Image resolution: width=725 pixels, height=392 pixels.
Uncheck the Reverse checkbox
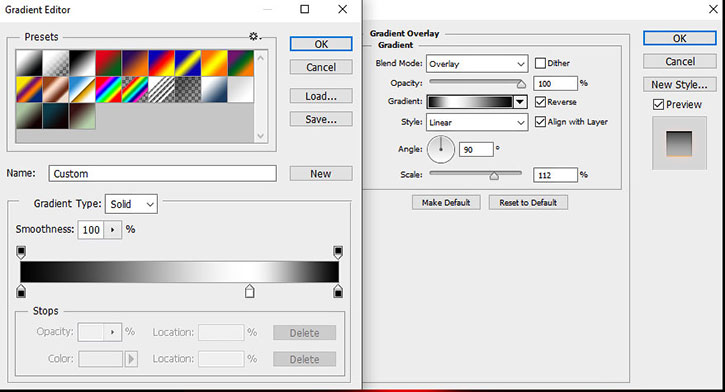coord(540,102)
